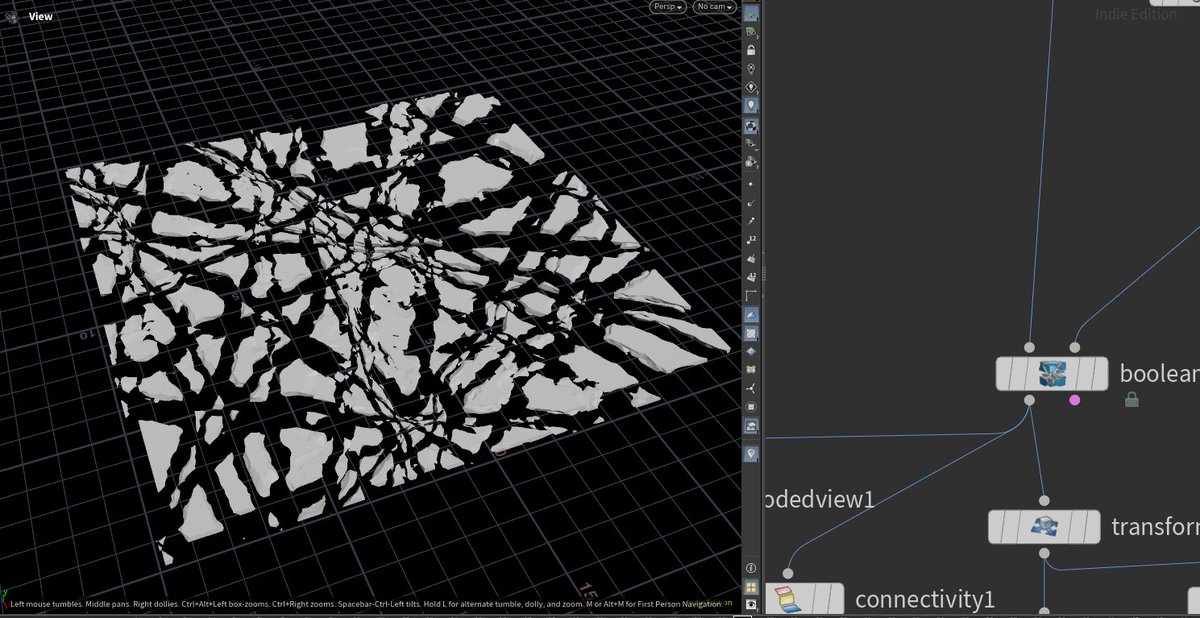Image resolution: width=1200 pixels, height=618 pixels.
Task: Select the boolean node label text
Action: [1160, 374]
